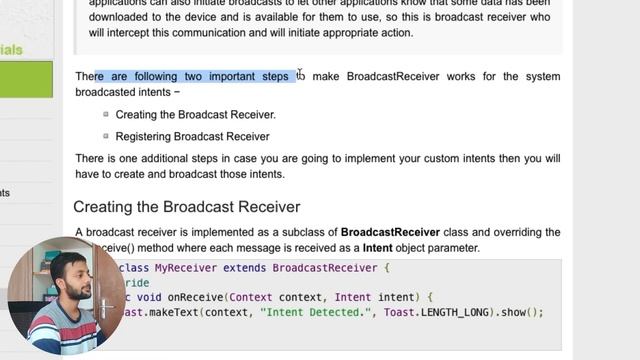
Task: Click 'extends BroadcastReceiver' in the code
Action: pos(300,268)
